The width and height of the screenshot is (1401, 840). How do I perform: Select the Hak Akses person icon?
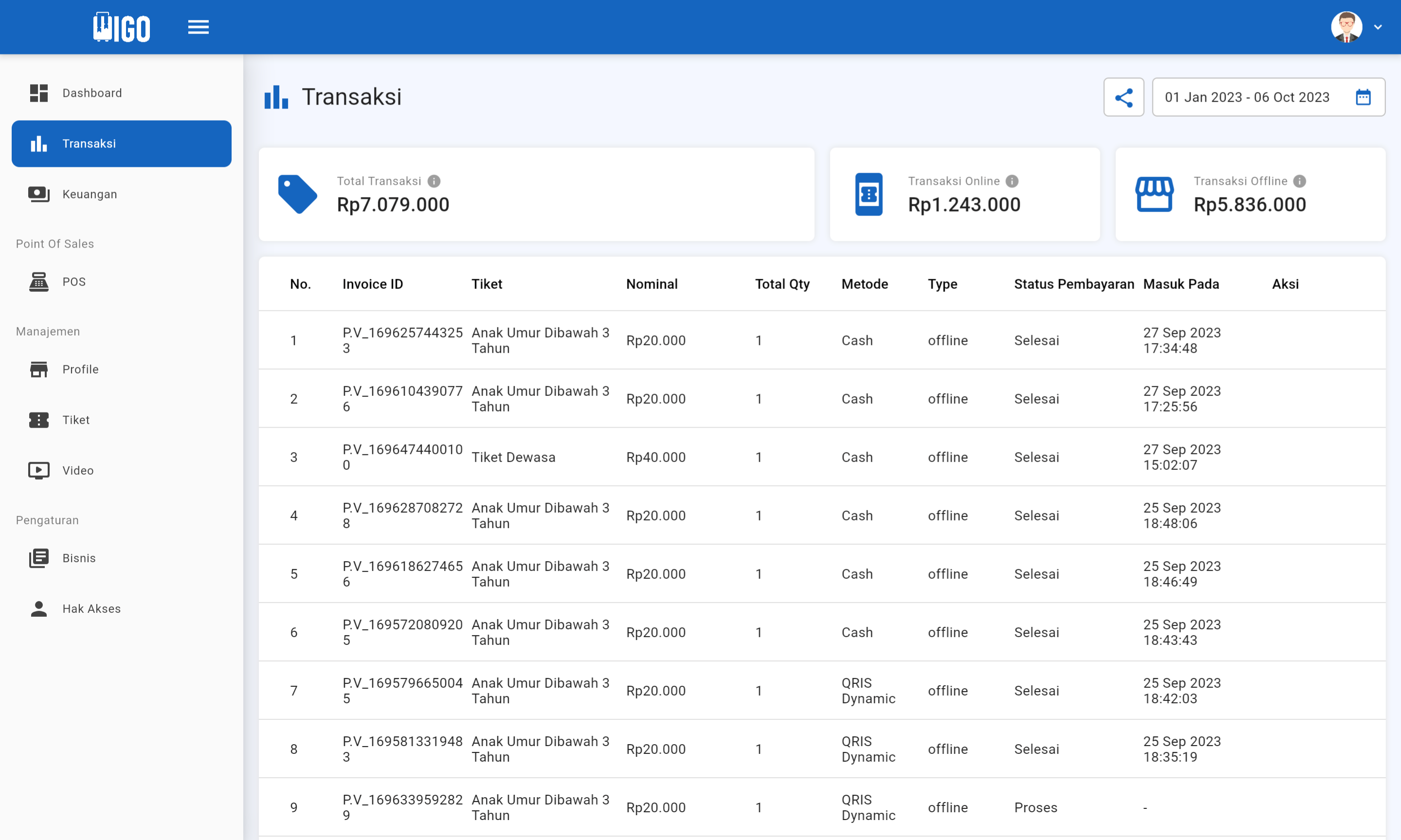[x=38, y=608]
